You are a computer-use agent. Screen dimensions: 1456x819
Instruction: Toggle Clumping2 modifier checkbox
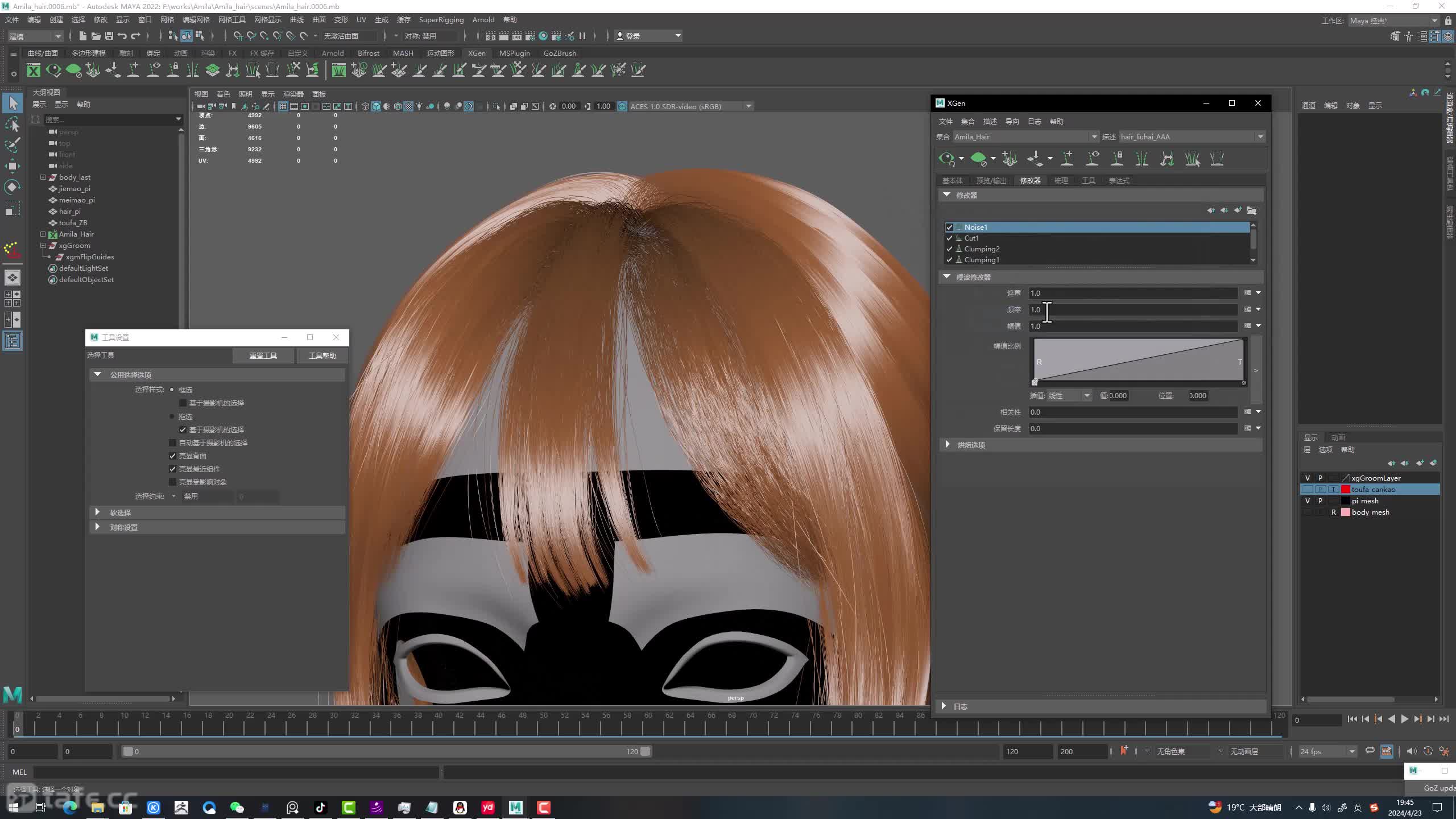coord(949,249)
